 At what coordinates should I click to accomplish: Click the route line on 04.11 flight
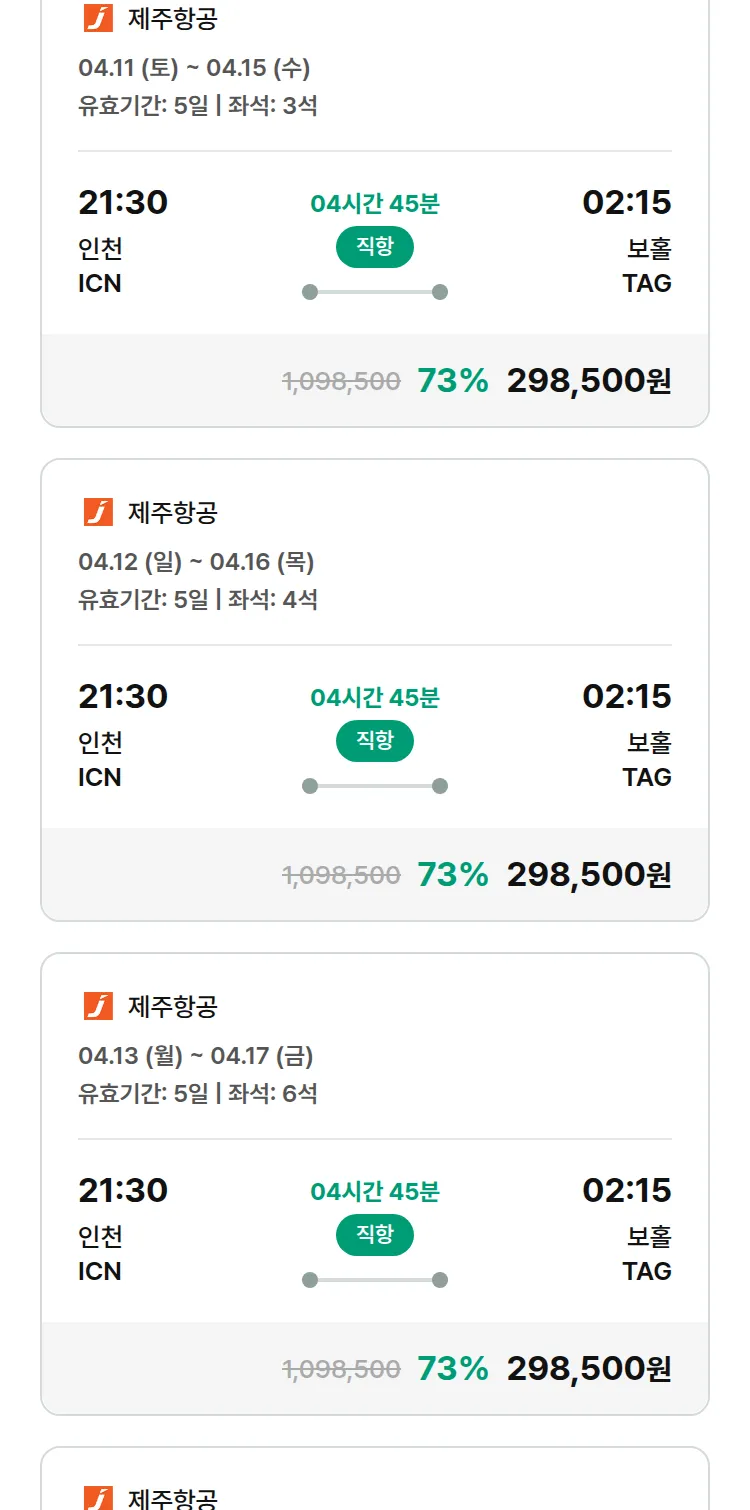(x=375, y=292)
